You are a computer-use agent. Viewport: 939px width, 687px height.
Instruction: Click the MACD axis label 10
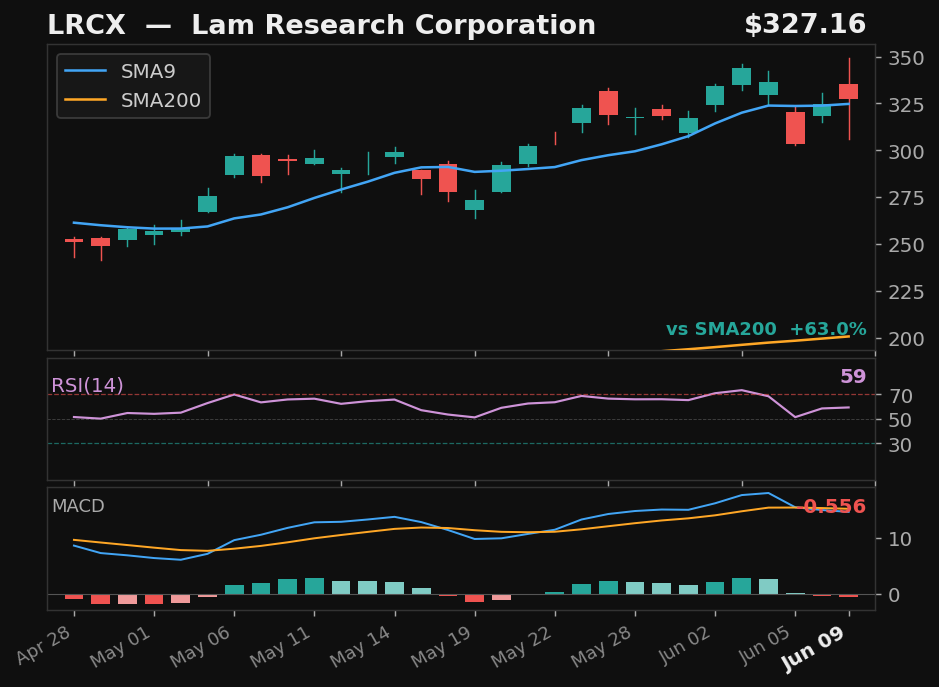(900, 539)
